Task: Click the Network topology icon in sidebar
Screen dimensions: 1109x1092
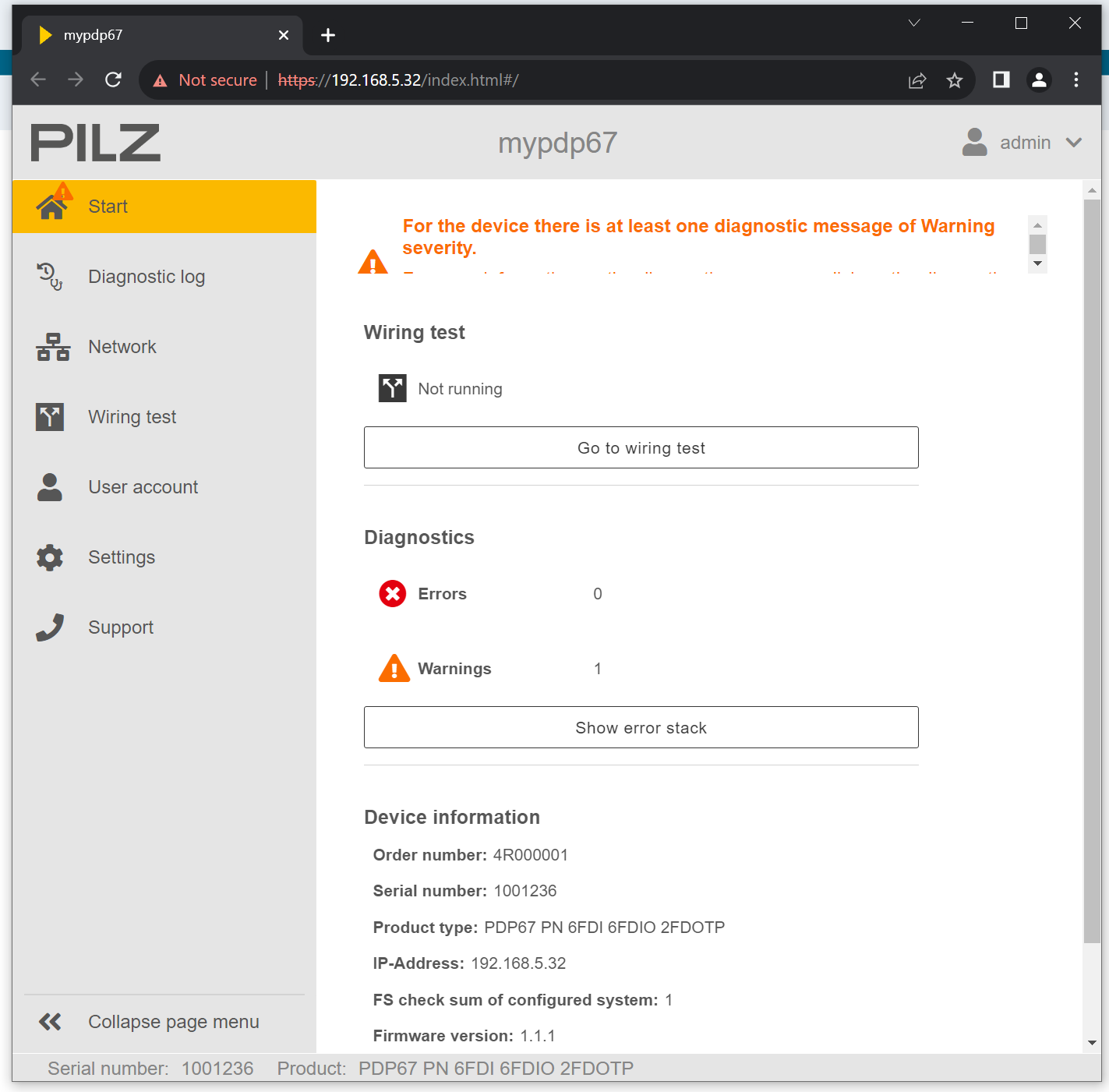Action: pos(52,347)
